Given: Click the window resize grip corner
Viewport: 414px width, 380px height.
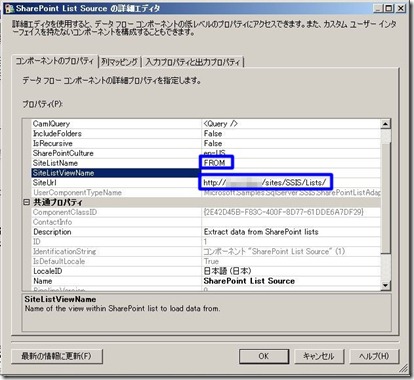Looking at the screenshot, I should tap(404, 368).
